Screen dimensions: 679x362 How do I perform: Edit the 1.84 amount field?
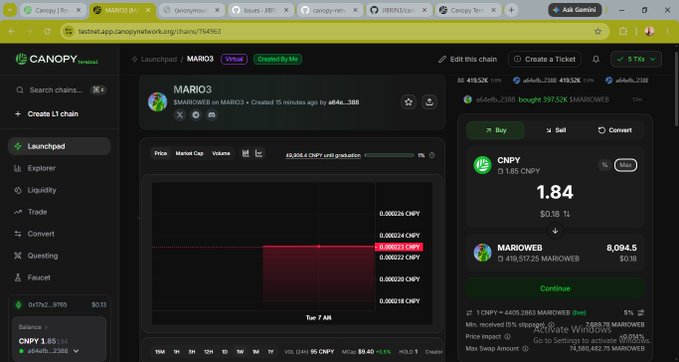click(x=555, y=192)
